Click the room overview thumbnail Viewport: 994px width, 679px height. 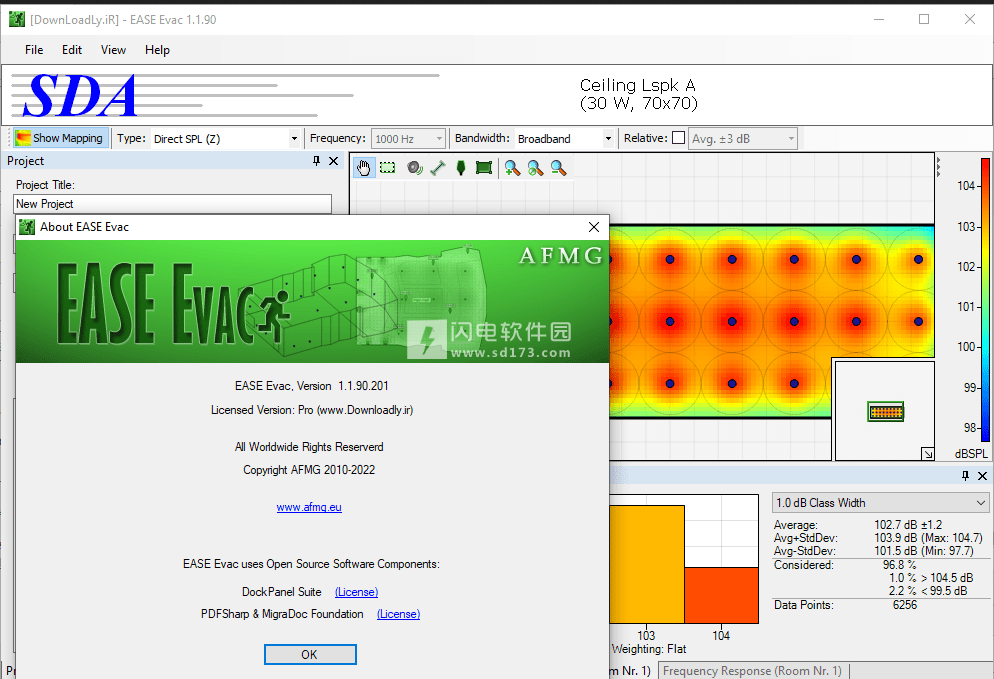[886, 412]
